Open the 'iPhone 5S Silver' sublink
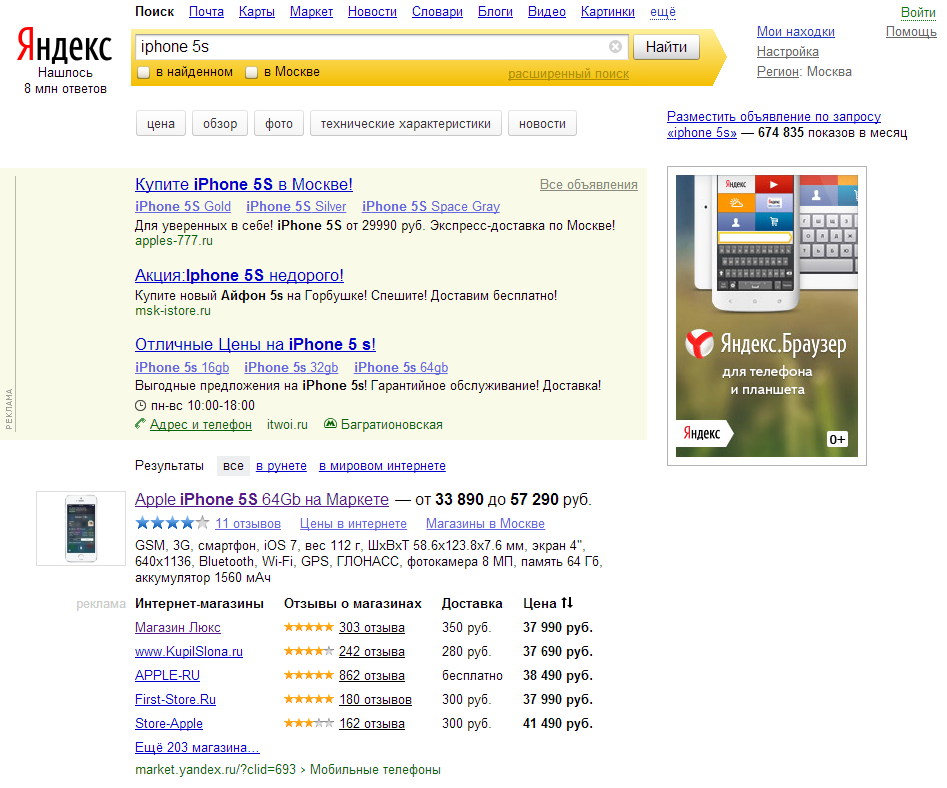This screenshot has height=788, width=947. coord(296,207)
